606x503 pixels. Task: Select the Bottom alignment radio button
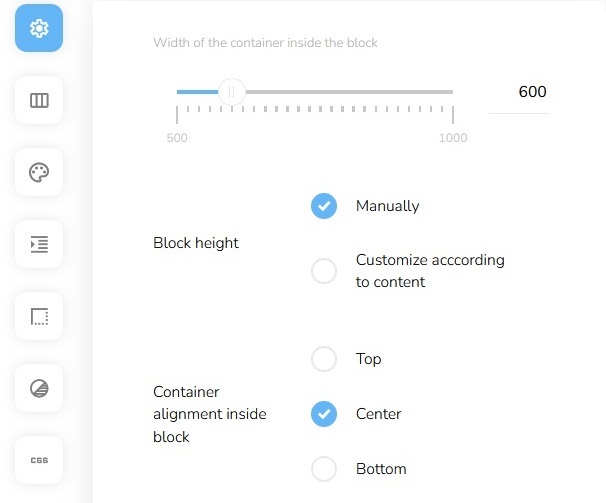click(x=324, y=469)
